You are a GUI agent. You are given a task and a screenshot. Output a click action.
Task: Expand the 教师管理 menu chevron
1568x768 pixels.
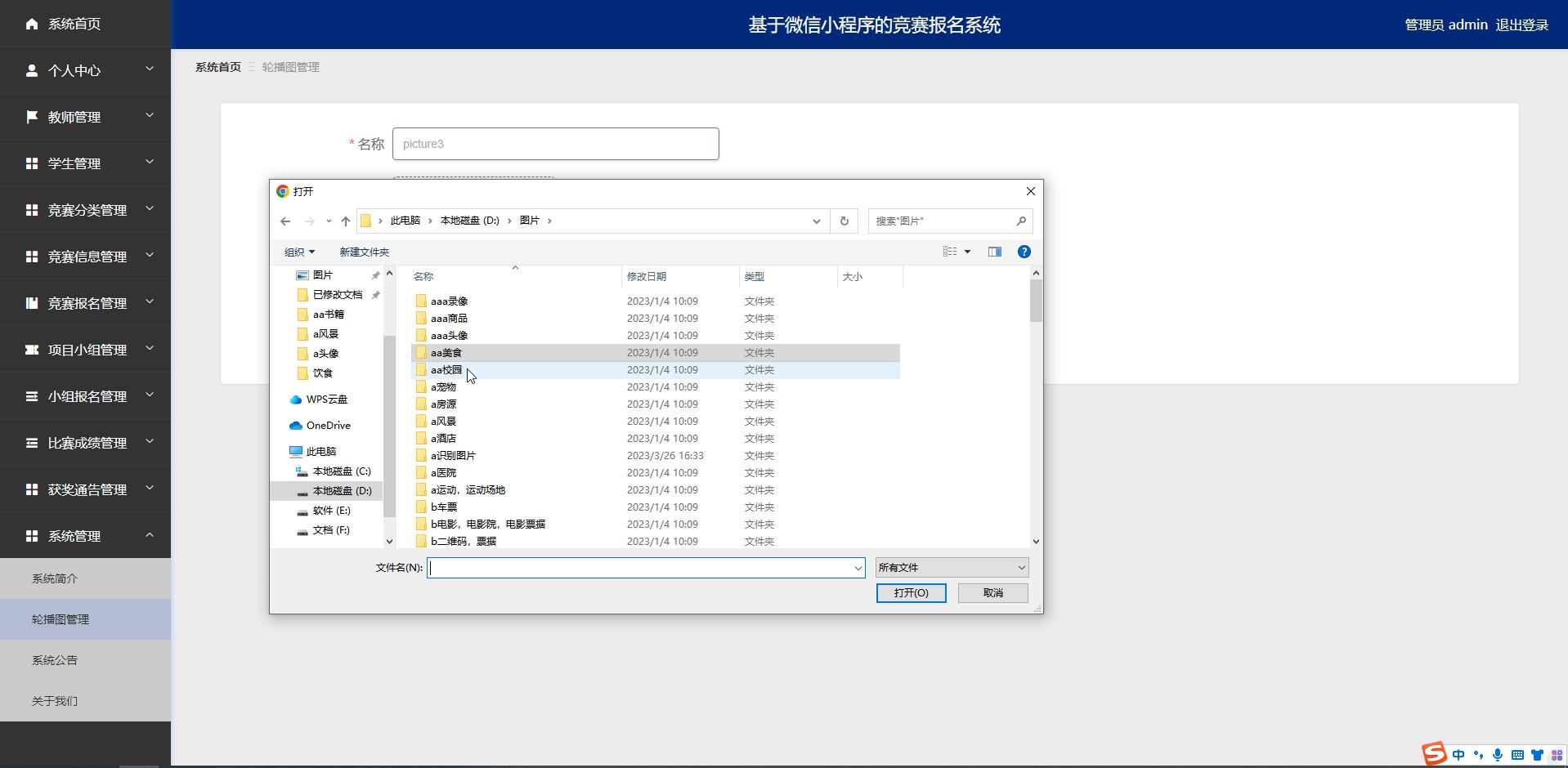150,116
